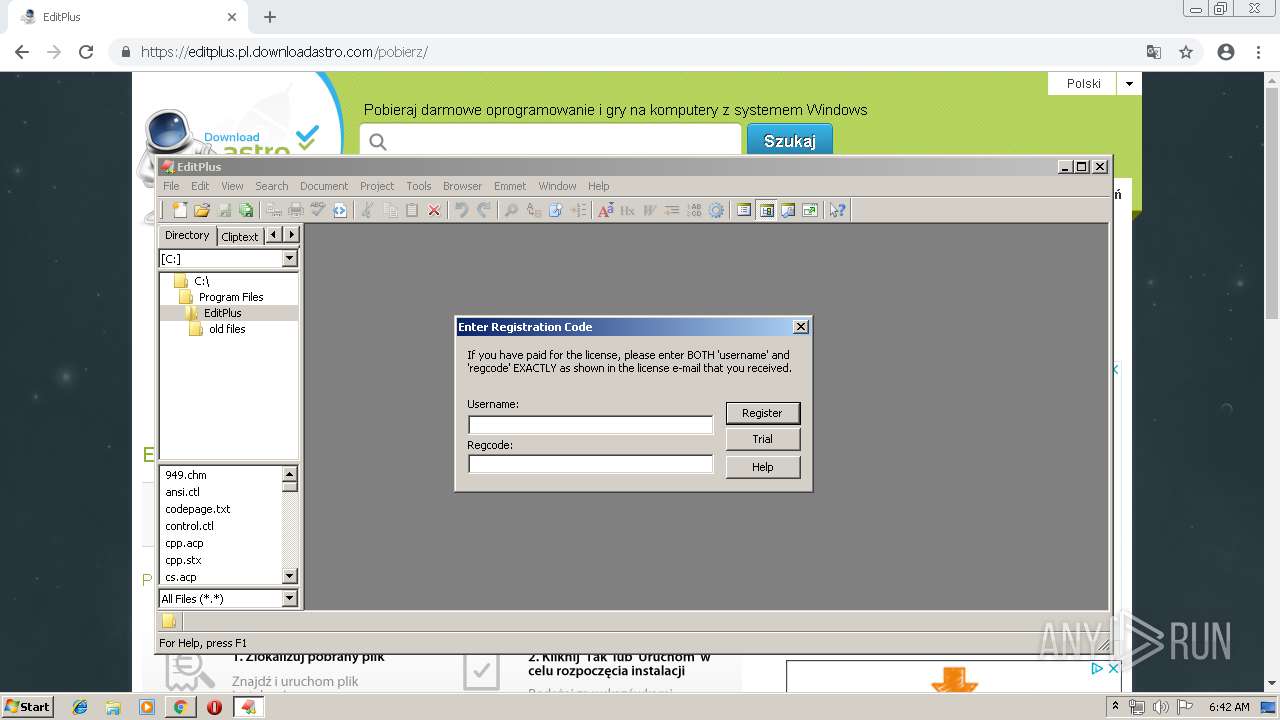Open the Edit menu

[200, 186]
